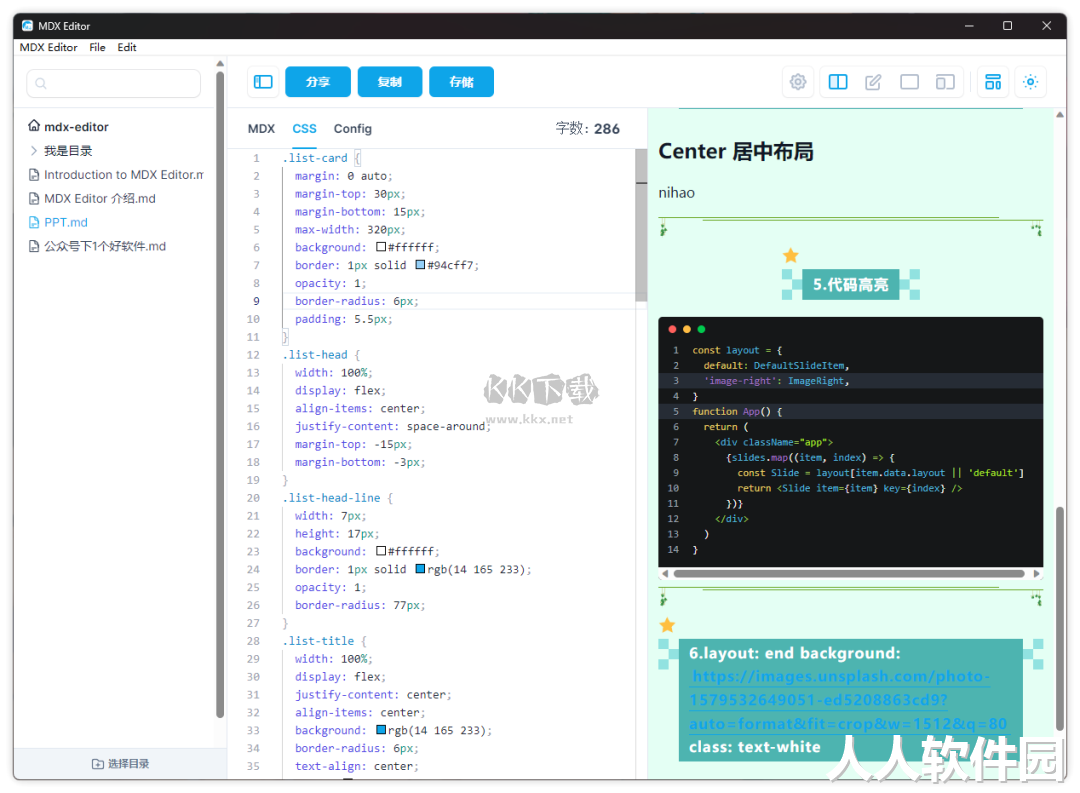The width and height of the screenshot is (1080, 793).
Task: Toggle light/dark theme sun icon
Action: point(1030,82)
